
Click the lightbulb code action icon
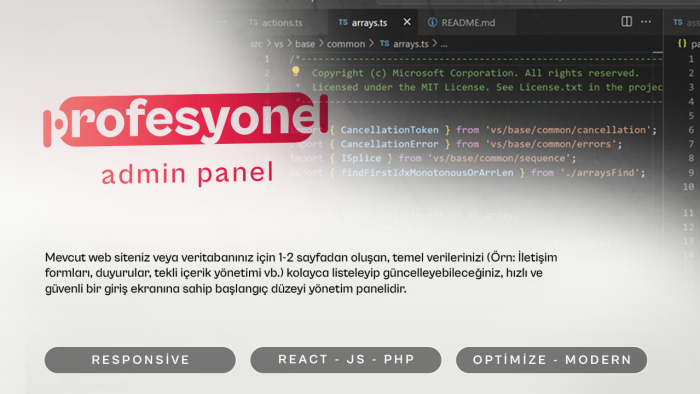(296, 71)
